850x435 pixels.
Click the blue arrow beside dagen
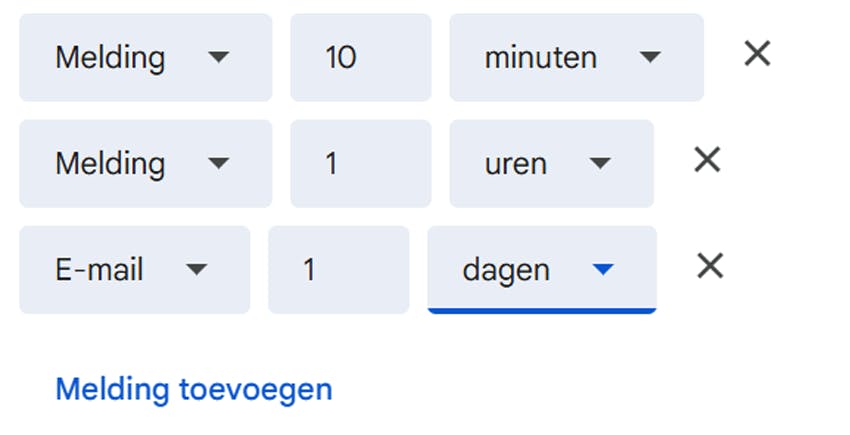[602, 269]
